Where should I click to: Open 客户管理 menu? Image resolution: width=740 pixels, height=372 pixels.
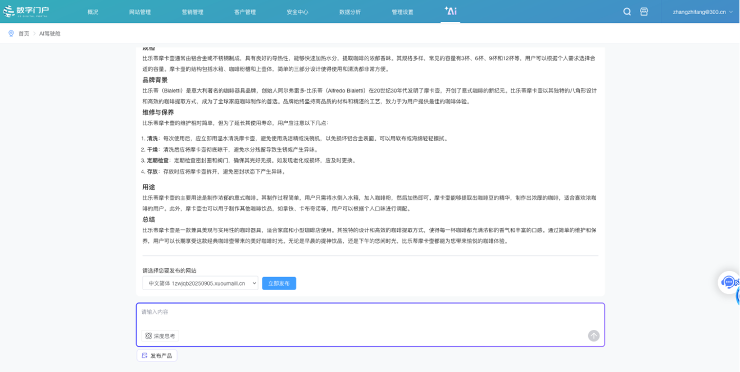pos(245,12)
